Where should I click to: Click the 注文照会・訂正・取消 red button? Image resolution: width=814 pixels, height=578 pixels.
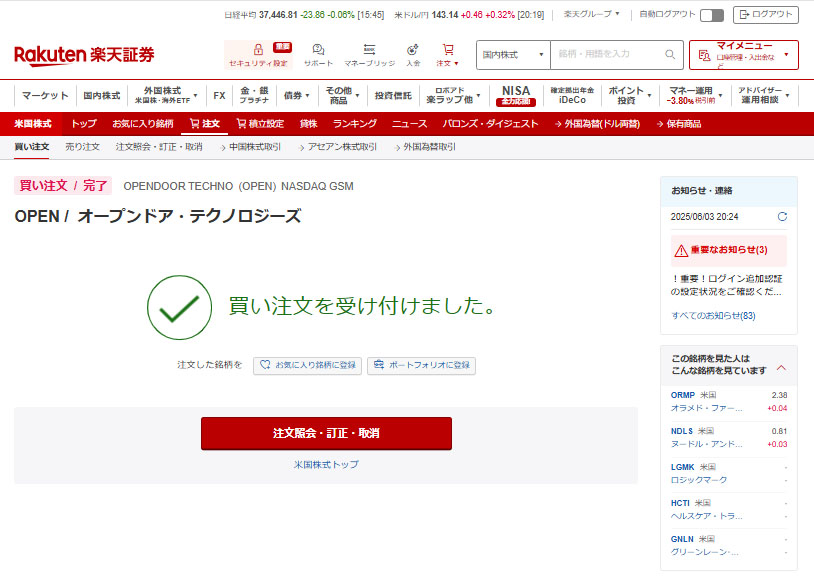click(326, 433)
